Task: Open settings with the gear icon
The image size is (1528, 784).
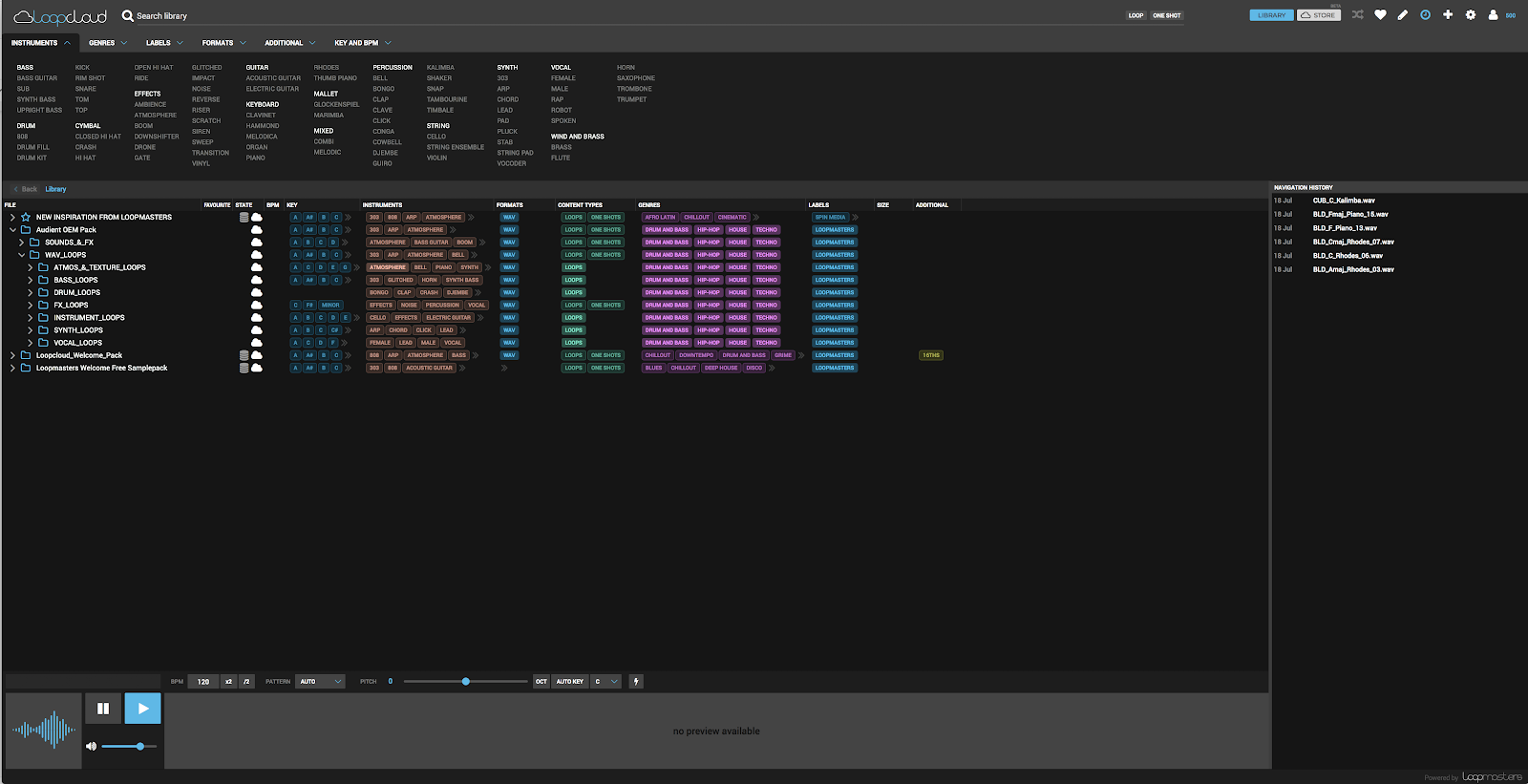Action: tap(1471, 15)
